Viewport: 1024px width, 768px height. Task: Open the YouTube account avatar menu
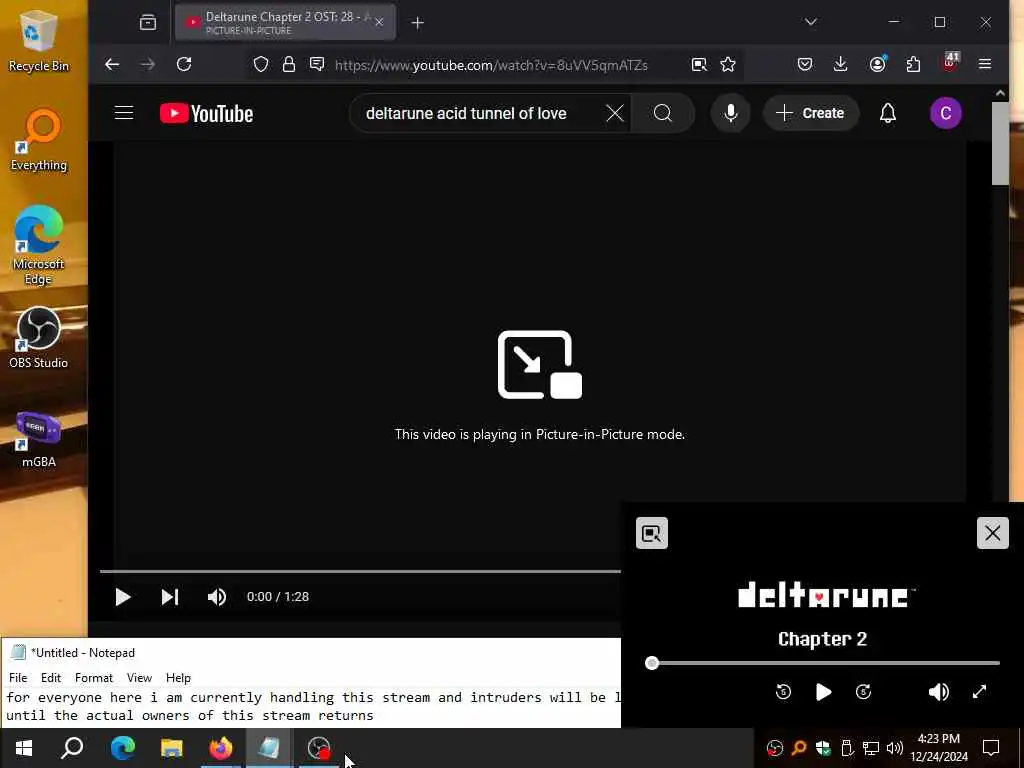946,113
